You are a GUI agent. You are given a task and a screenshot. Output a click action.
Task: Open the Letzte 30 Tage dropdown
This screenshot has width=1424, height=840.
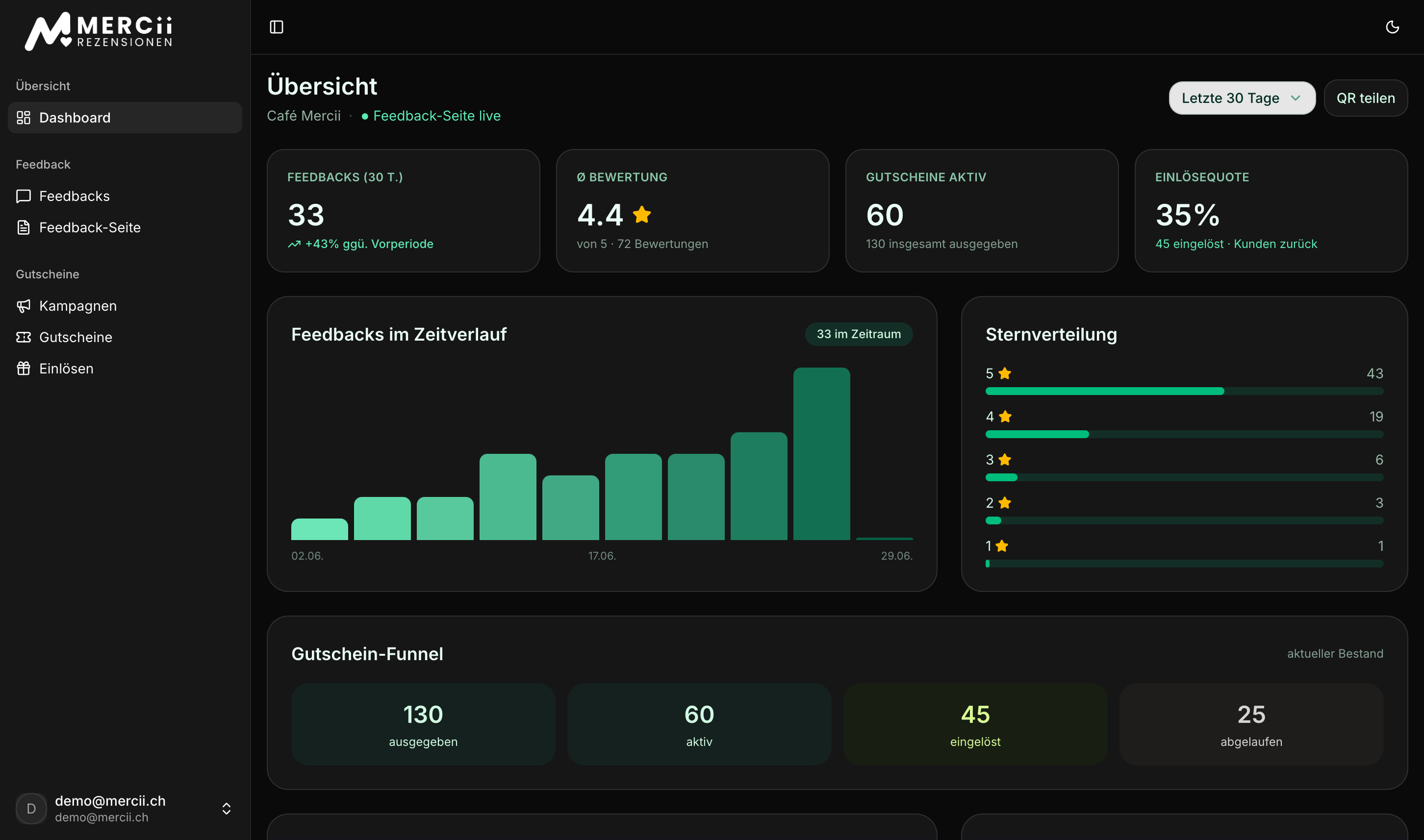tap(1242, 98)
